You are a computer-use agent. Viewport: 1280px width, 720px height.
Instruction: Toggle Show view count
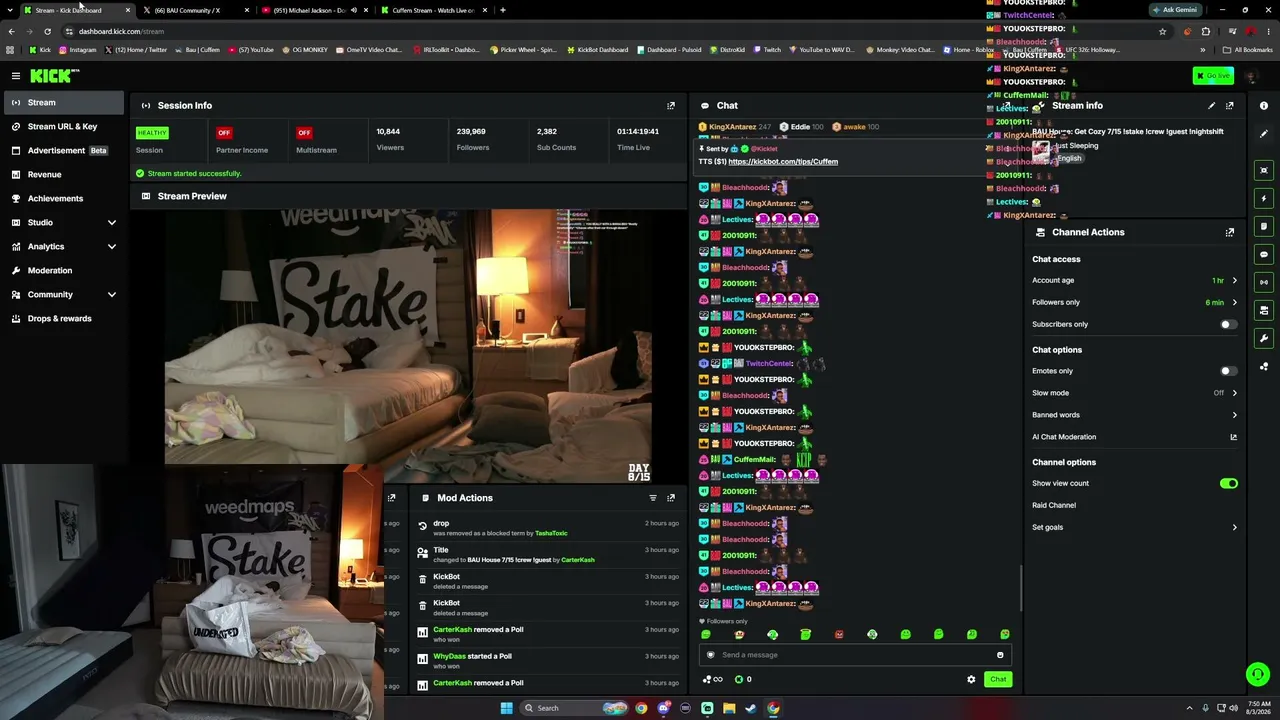pyautogui.click(x=1228, y=483)
